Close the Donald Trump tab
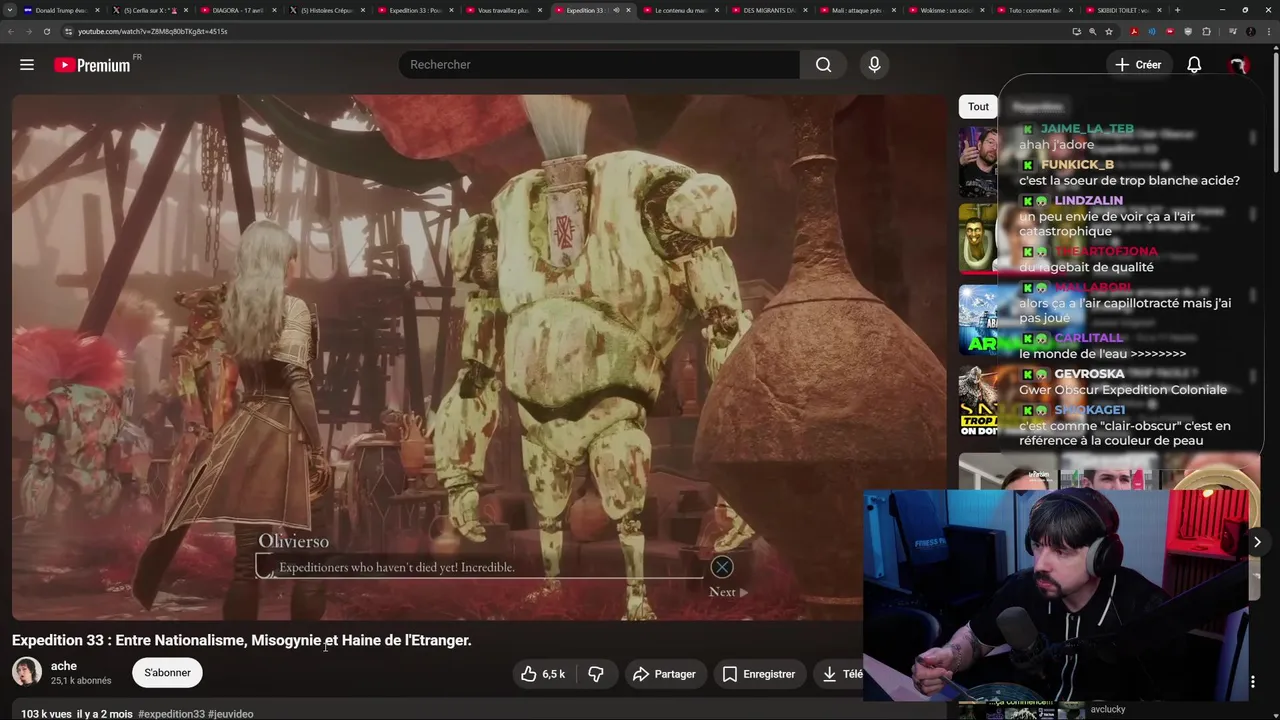This screenshot has height=720, width=1280. click(x=97, y=10)
